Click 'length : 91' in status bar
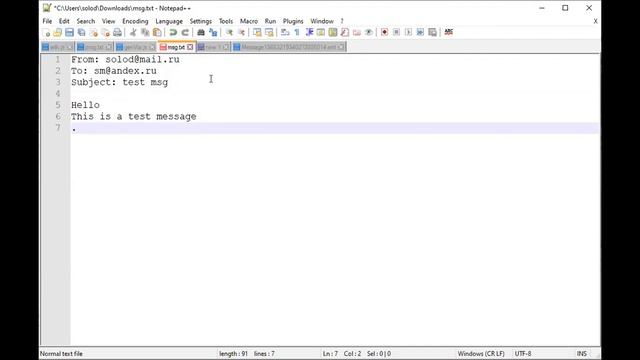Viewport: 640px width, 360px height. pos(233,354)
